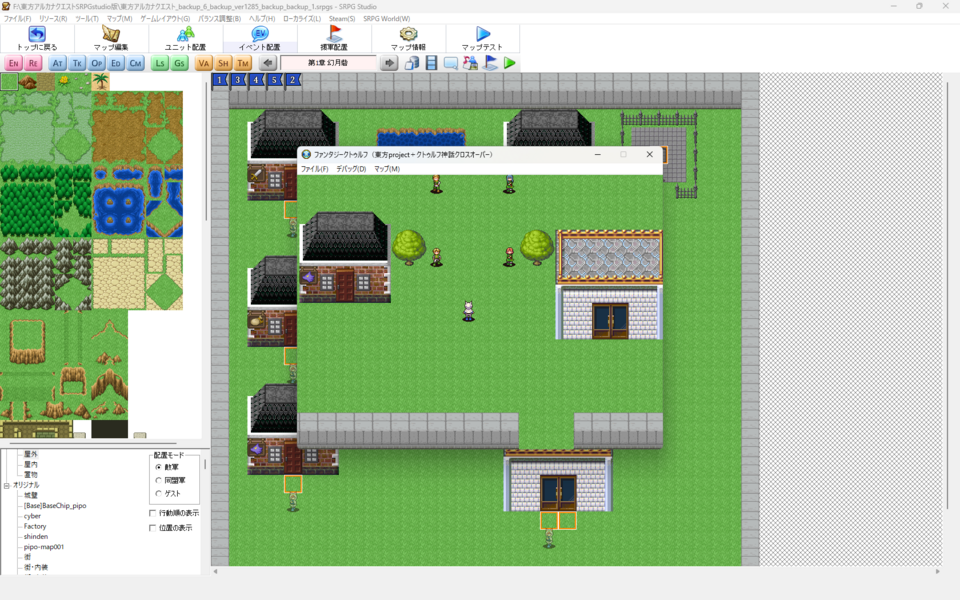Click the トップに戻る (return to top) icon

(37, 35)
